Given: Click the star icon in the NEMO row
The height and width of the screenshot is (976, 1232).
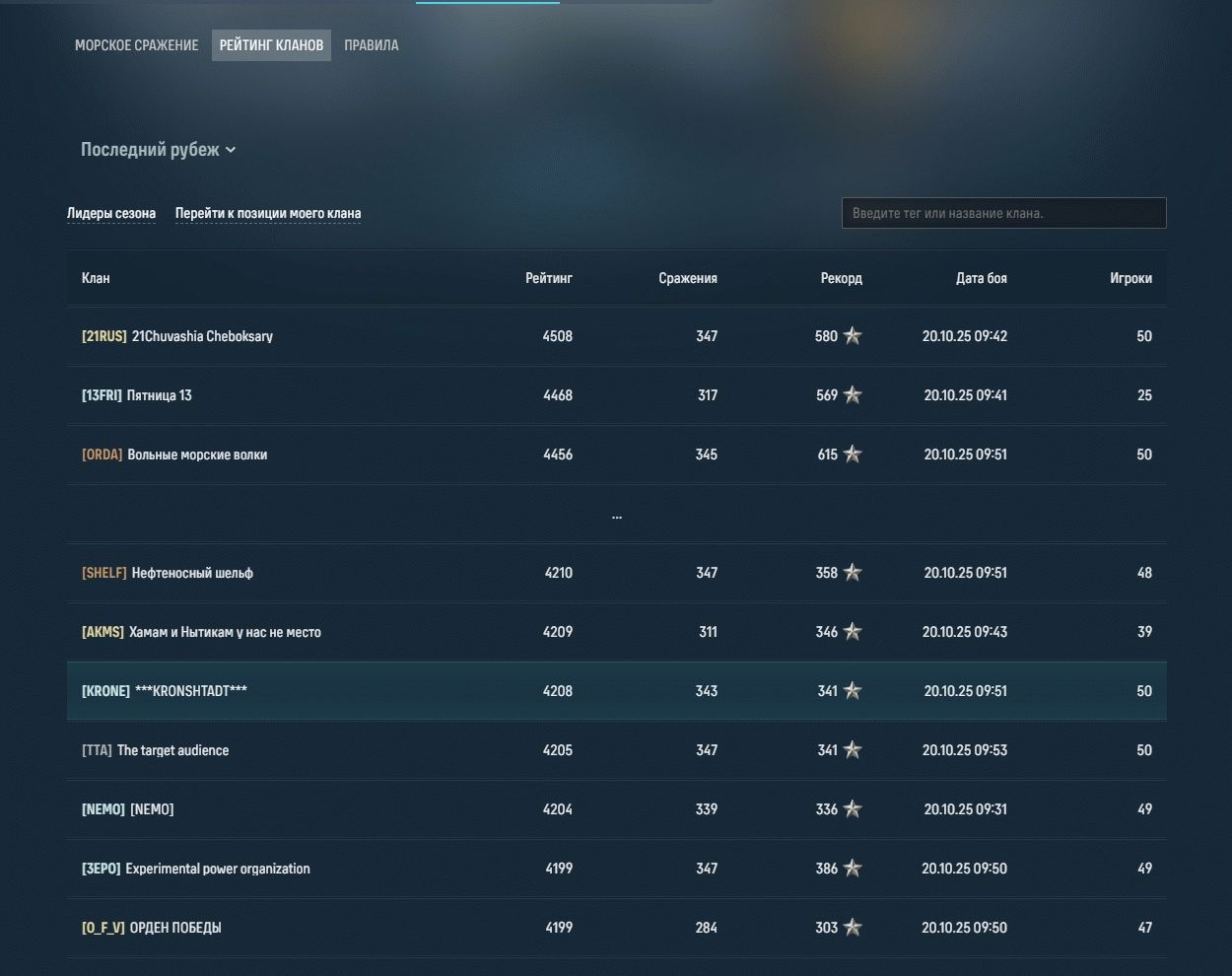Looking at the screenshot, I should coord(853,809).
